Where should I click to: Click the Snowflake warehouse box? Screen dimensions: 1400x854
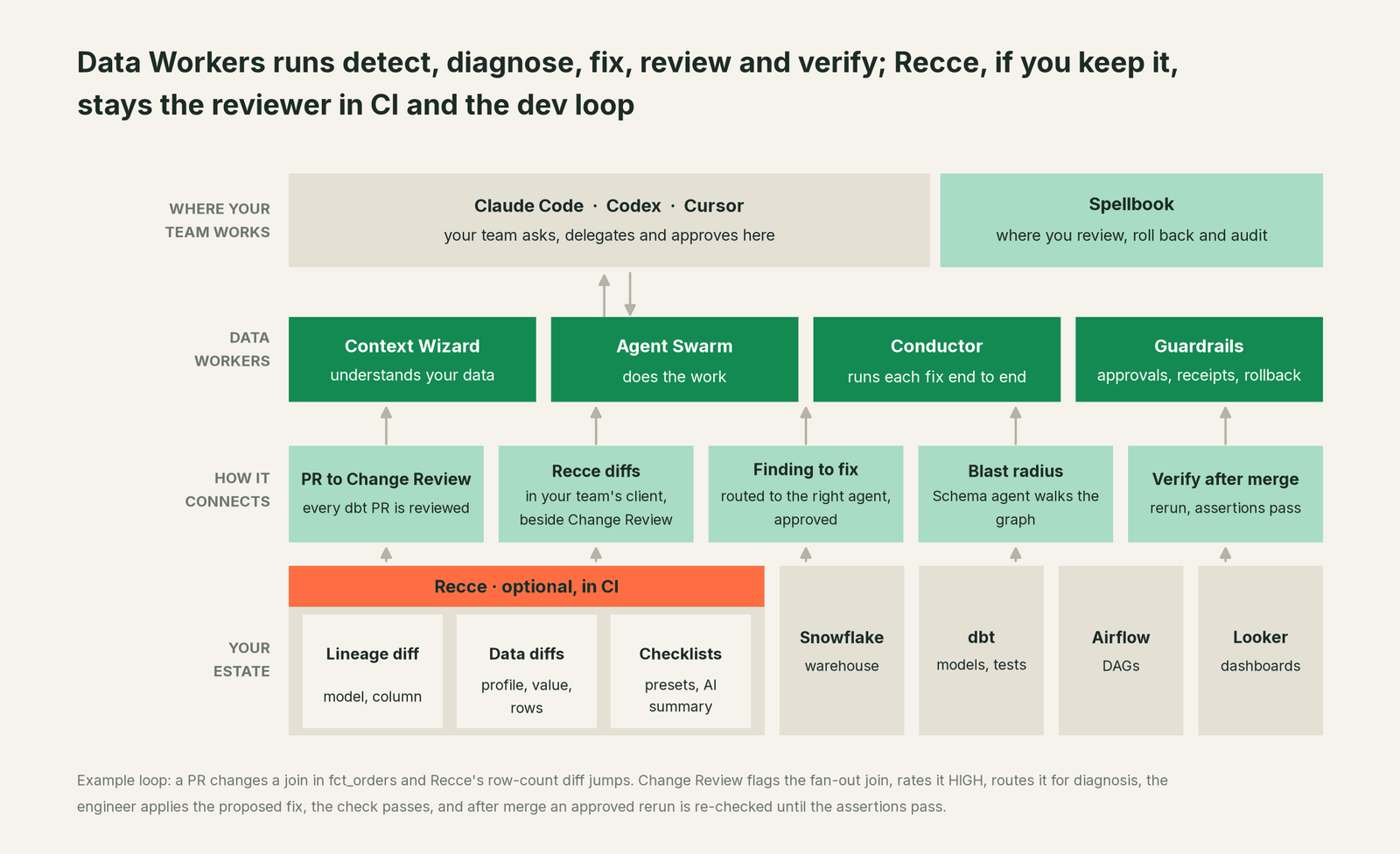click(x=842, y=650)
